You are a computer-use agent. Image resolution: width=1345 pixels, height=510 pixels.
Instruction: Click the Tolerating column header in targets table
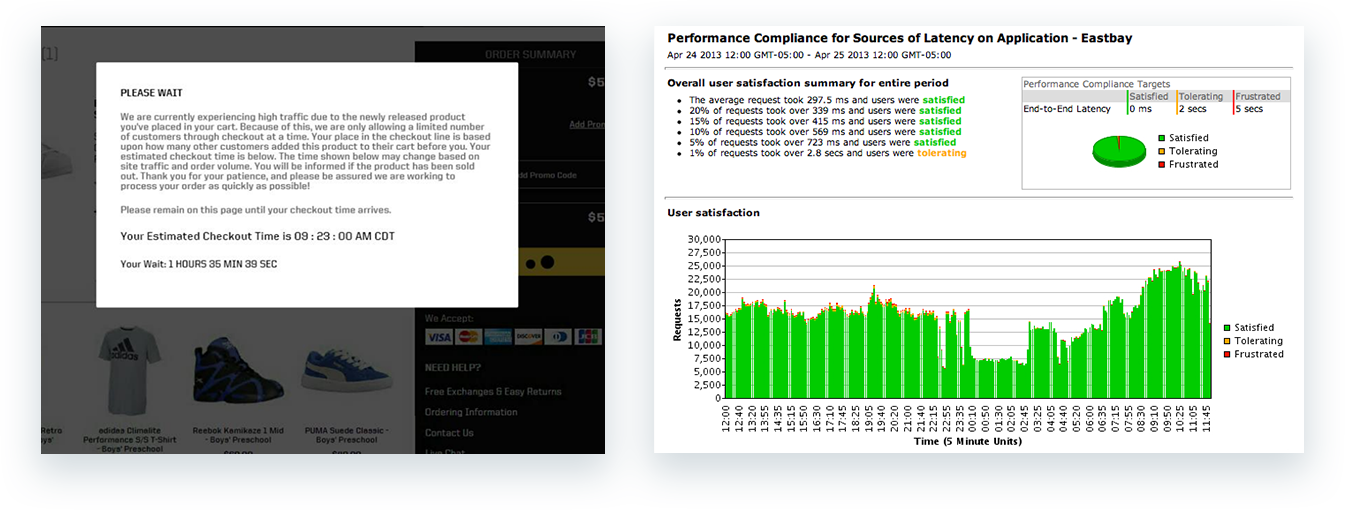[x=1203, y=97]
